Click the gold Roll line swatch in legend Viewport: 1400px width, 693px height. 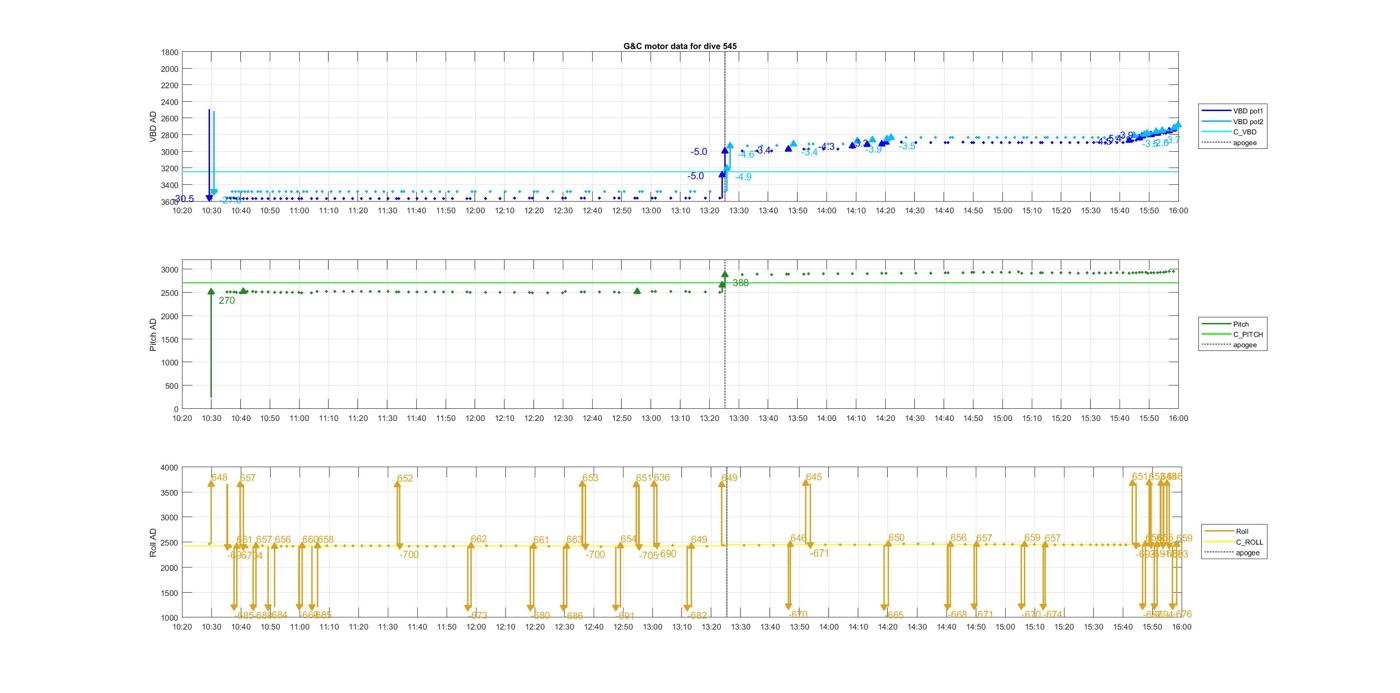tap(1220, 531)
